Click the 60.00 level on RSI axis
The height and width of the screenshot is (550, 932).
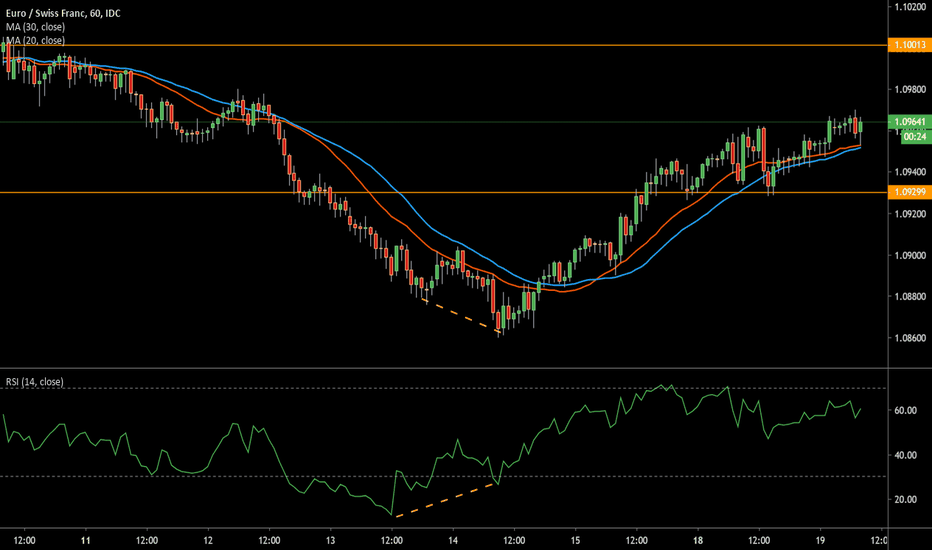point(906,411)
